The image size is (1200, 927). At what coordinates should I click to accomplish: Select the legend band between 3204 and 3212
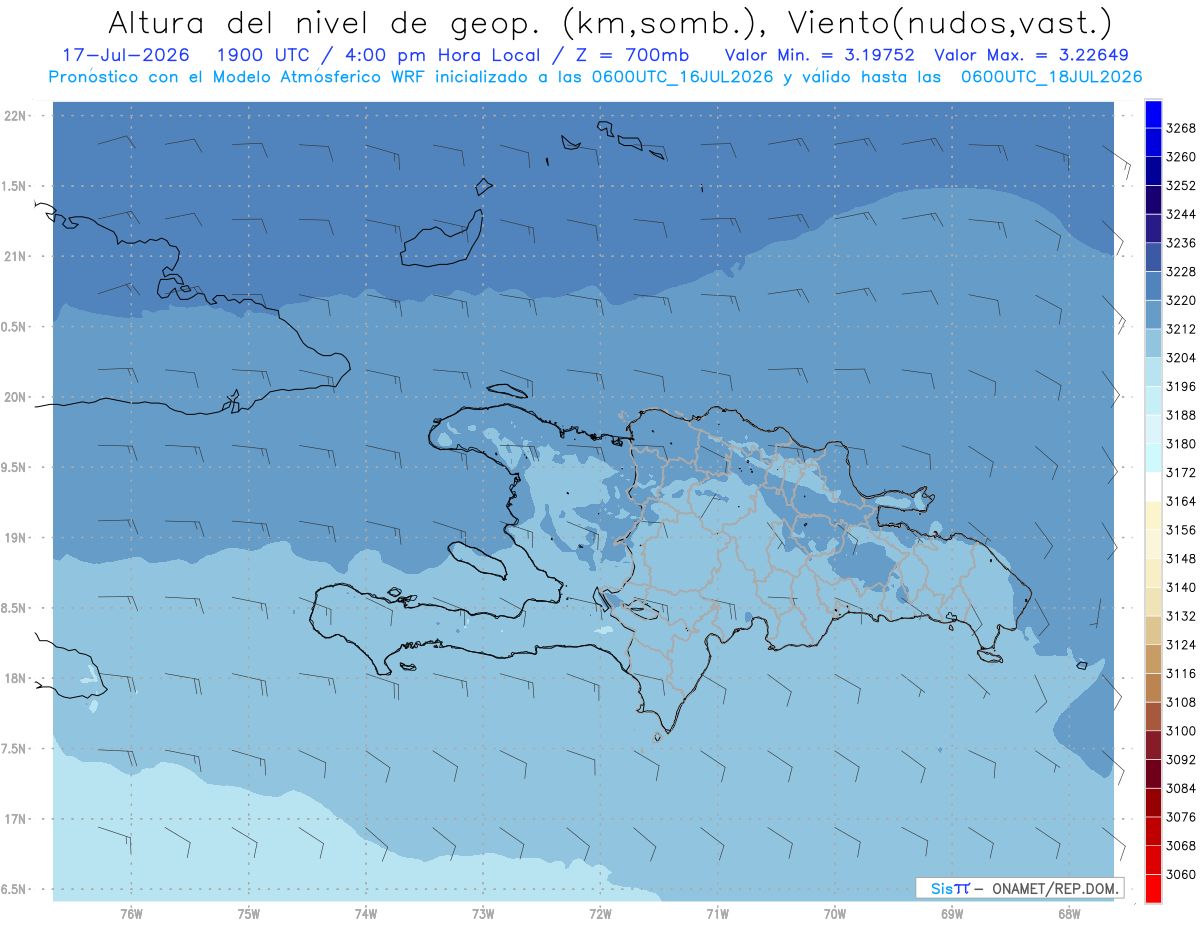pos(1152,343)
